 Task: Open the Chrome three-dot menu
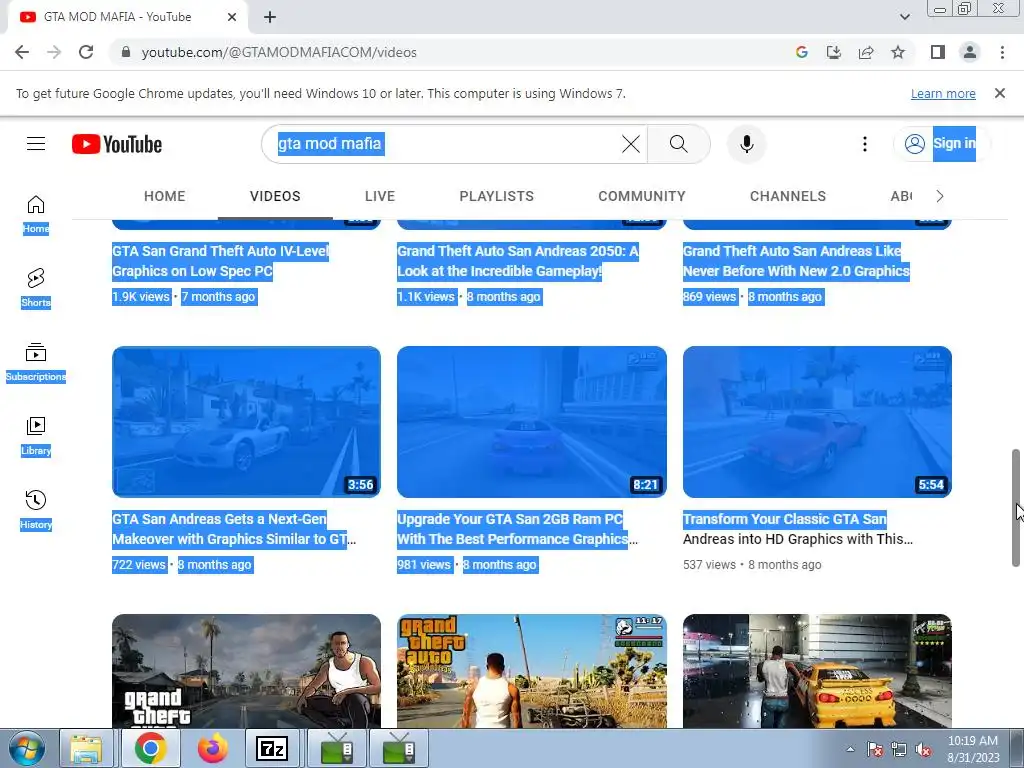[x=1002, y=52]
